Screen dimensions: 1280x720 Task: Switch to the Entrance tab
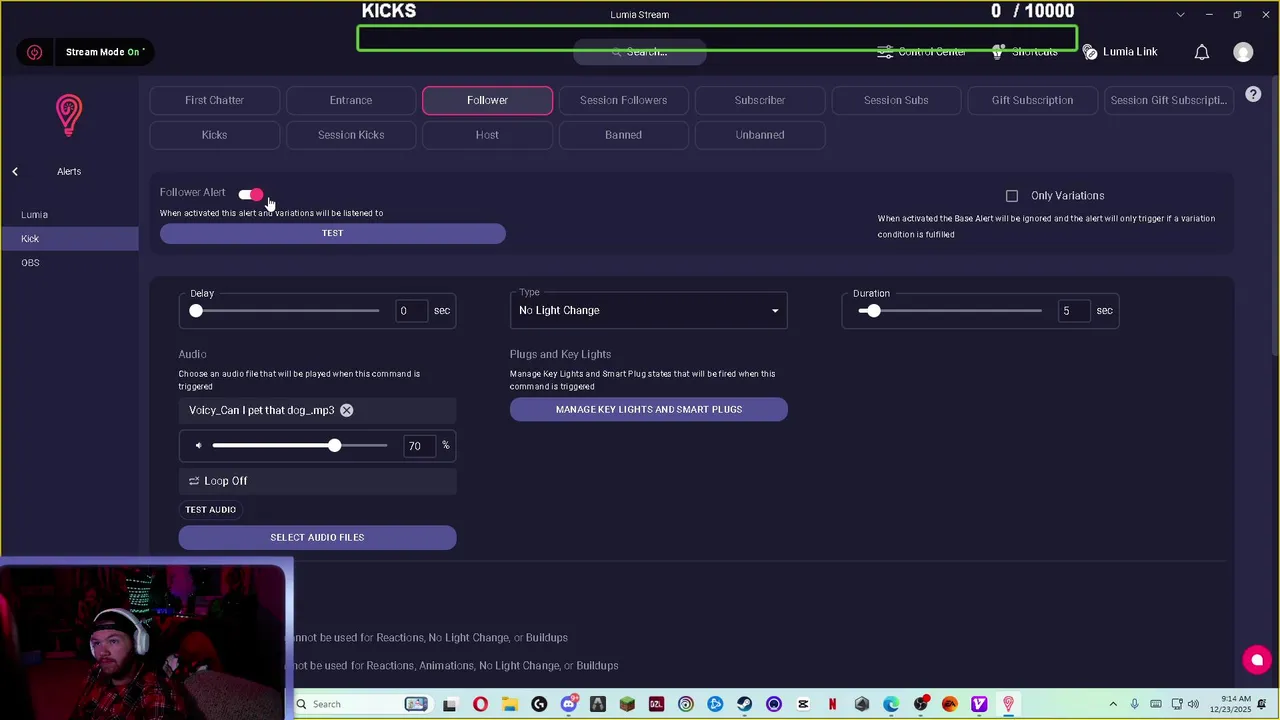pyautogui.click(x=351, y=100)
